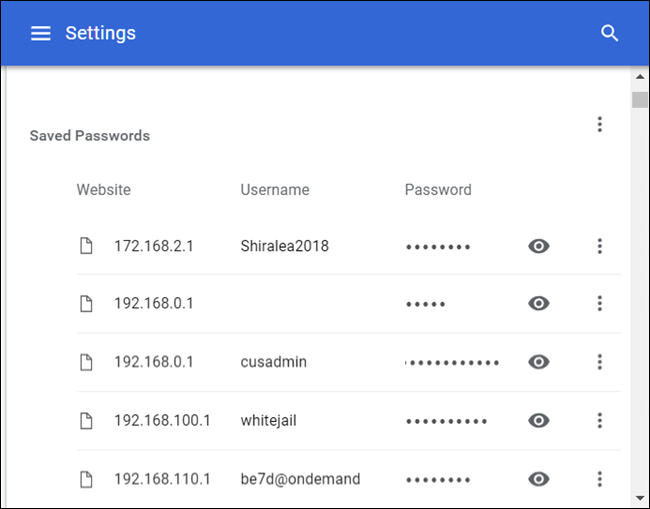Screen dimensions: 650x509
Task: Click the search settings magnifier icon
Action: [x=610, y=33]
